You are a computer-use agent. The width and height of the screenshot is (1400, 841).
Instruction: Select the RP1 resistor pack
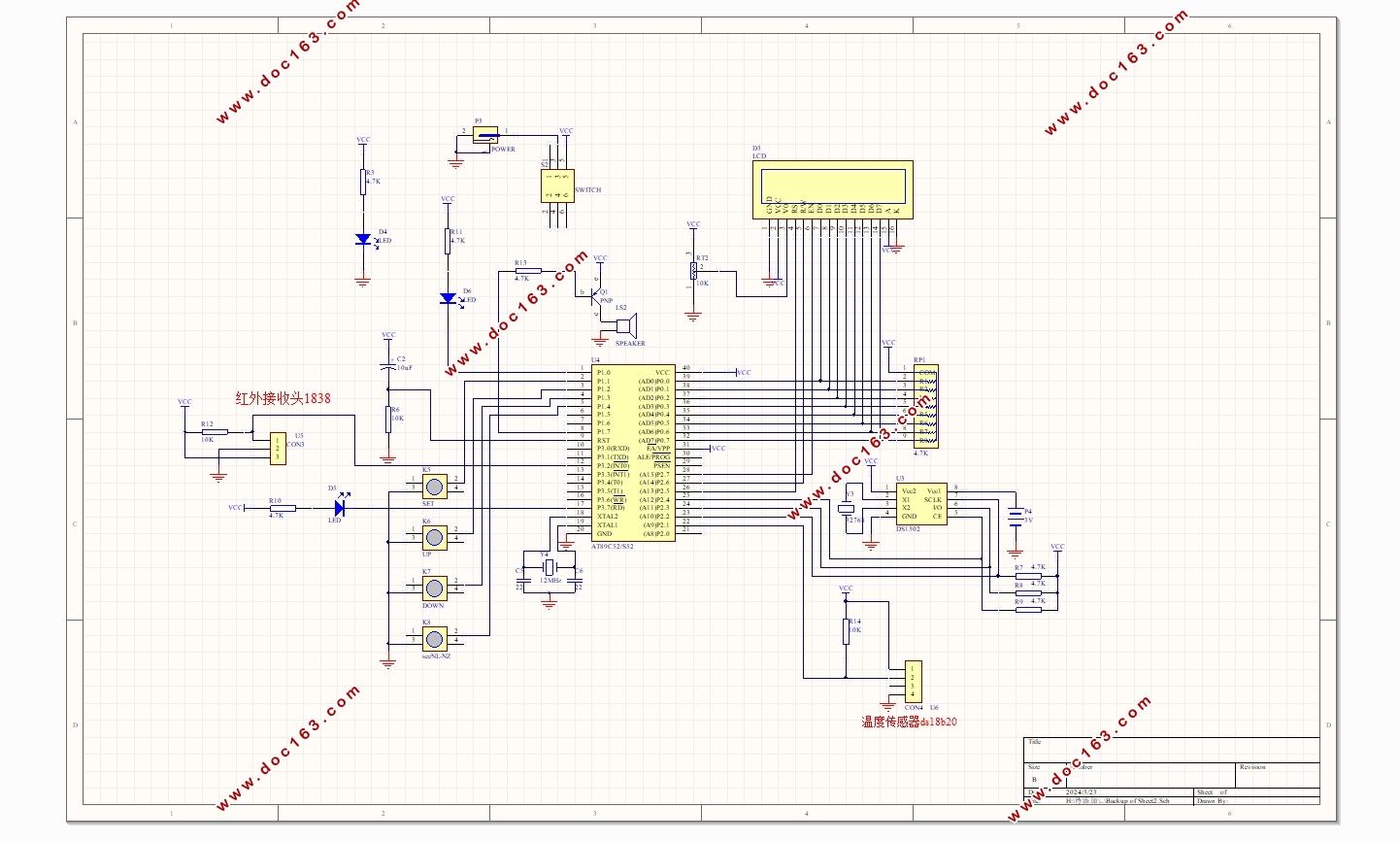(927, 406)
